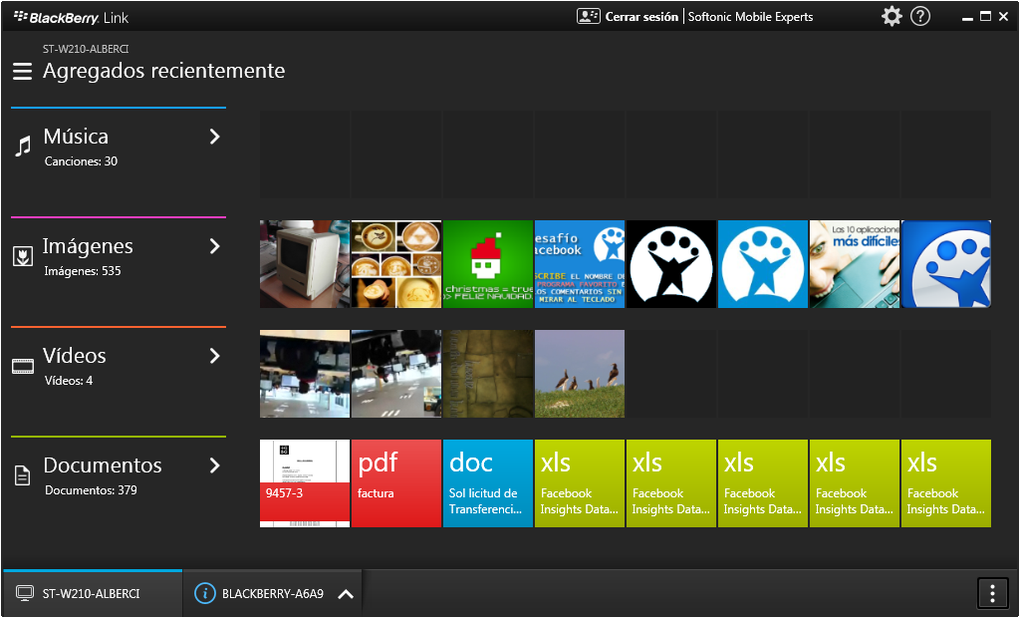
Task: Click the computer monitor icon in bottom tab
Action: tap(25, 593)
